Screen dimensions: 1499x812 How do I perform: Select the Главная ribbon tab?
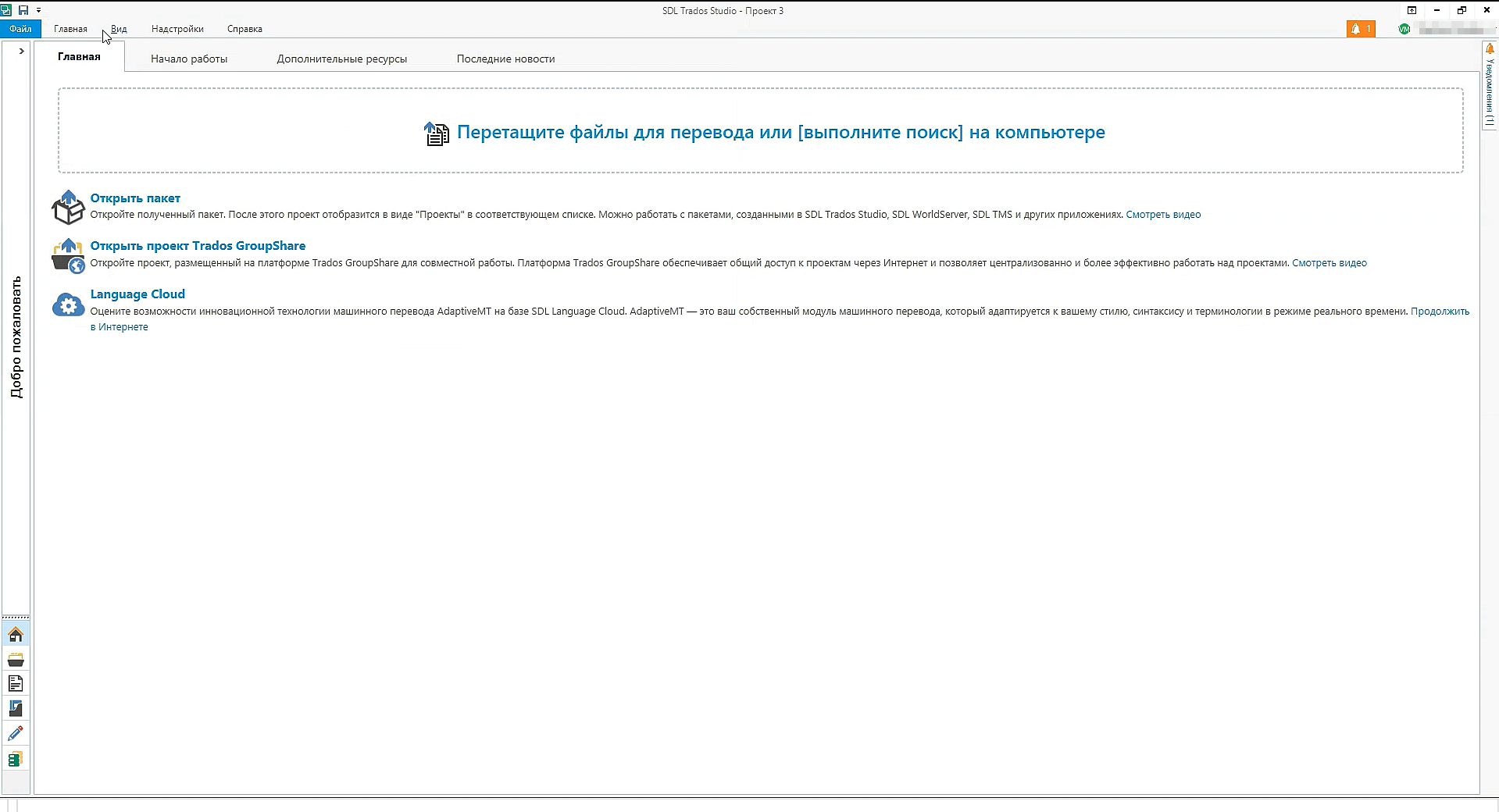[x=70, y=29]
